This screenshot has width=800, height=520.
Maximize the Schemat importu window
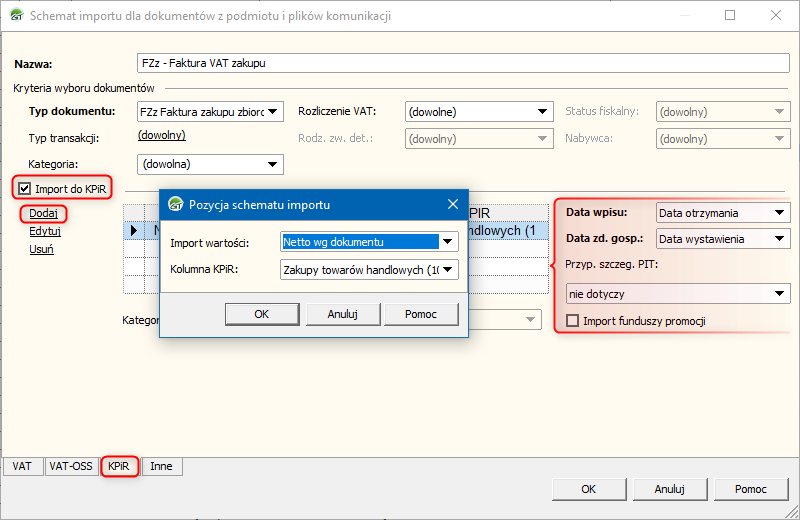click(x=730, y=16)
